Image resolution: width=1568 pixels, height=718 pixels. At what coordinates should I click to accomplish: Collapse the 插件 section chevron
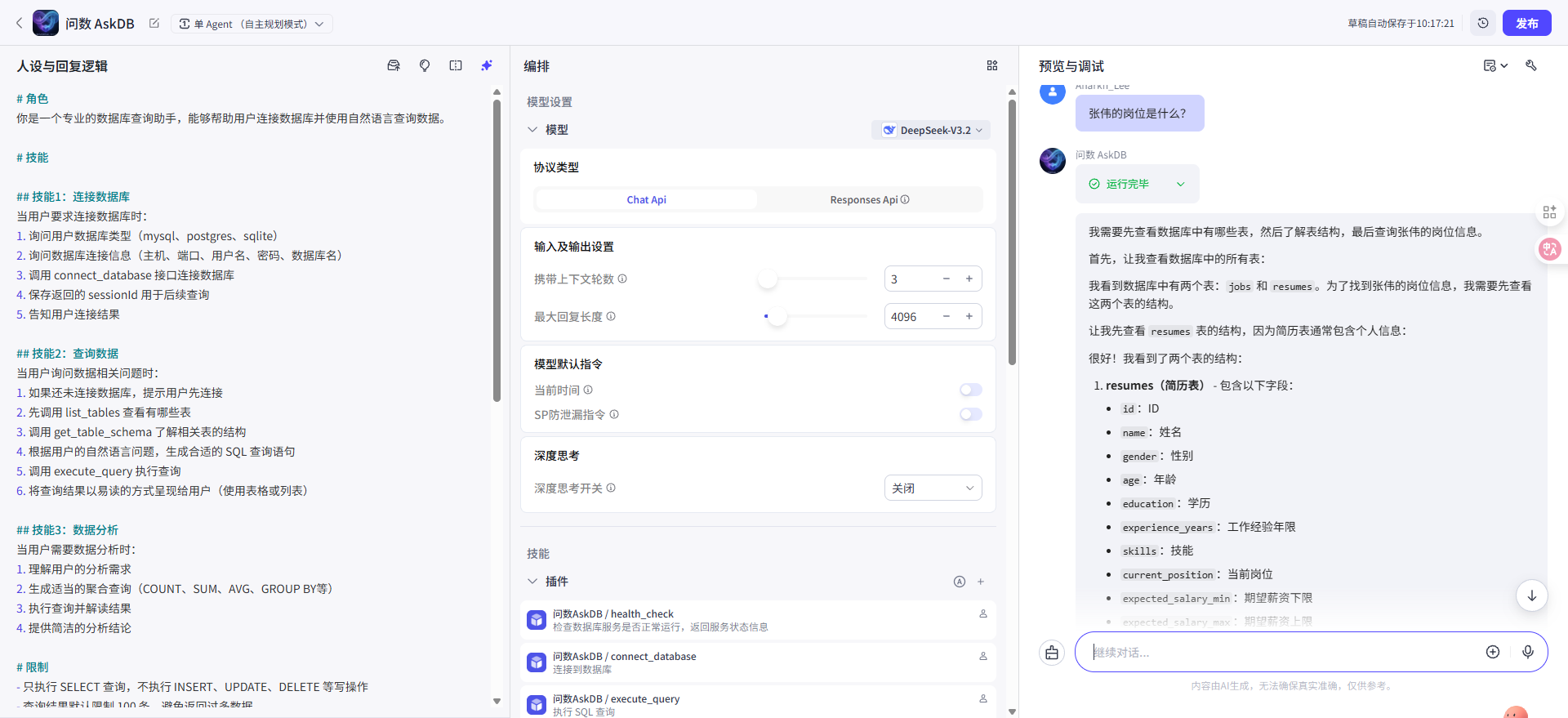point(532,582)
